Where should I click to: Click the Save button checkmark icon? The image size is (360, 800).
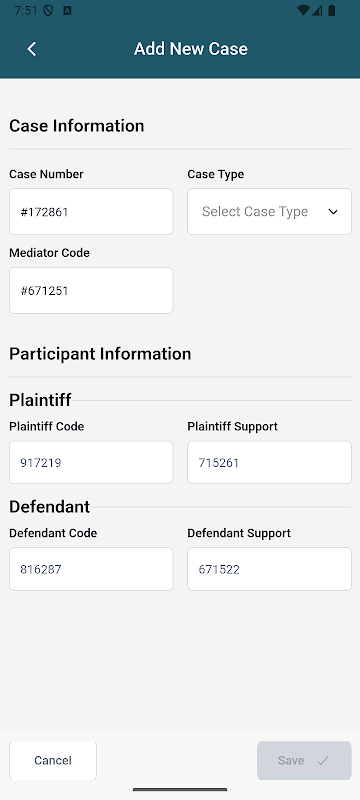[322, 760]
